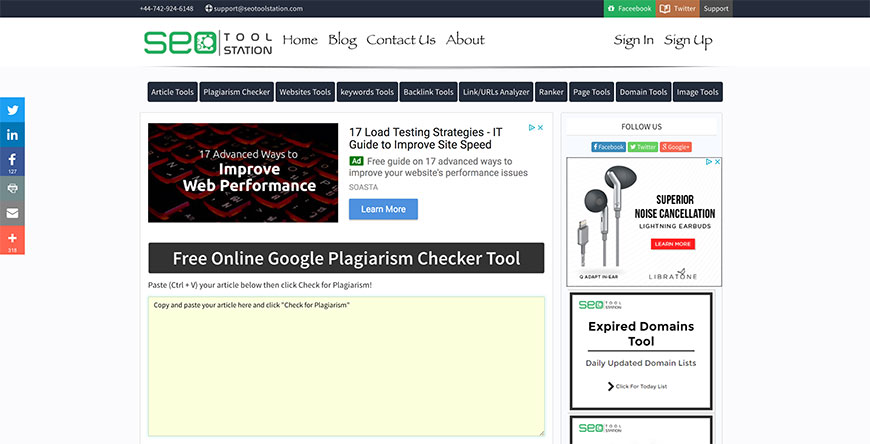Click the Facebook share sidebar icon
The height and width of the screenshot is (444, 870).
[12, 160]
